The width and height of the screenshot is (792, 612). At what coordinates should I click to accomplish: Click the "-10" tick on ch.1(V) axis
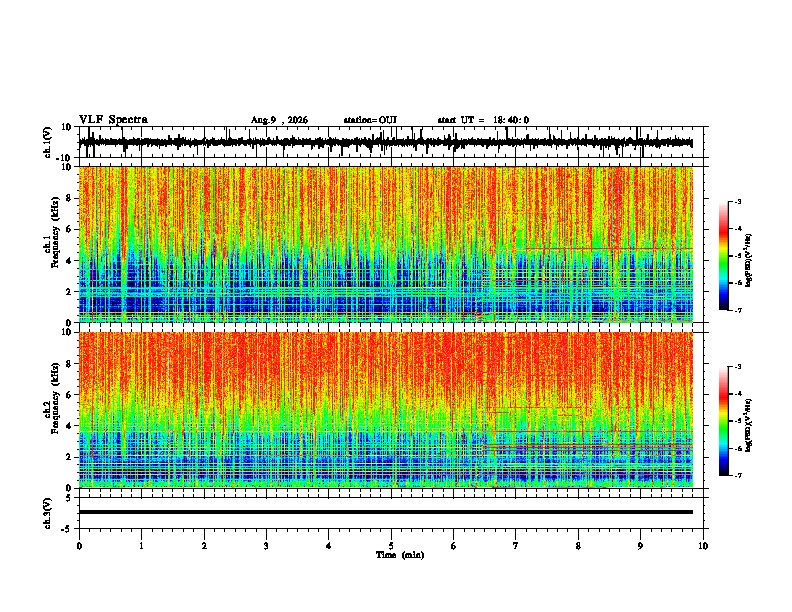pos(65,158)
